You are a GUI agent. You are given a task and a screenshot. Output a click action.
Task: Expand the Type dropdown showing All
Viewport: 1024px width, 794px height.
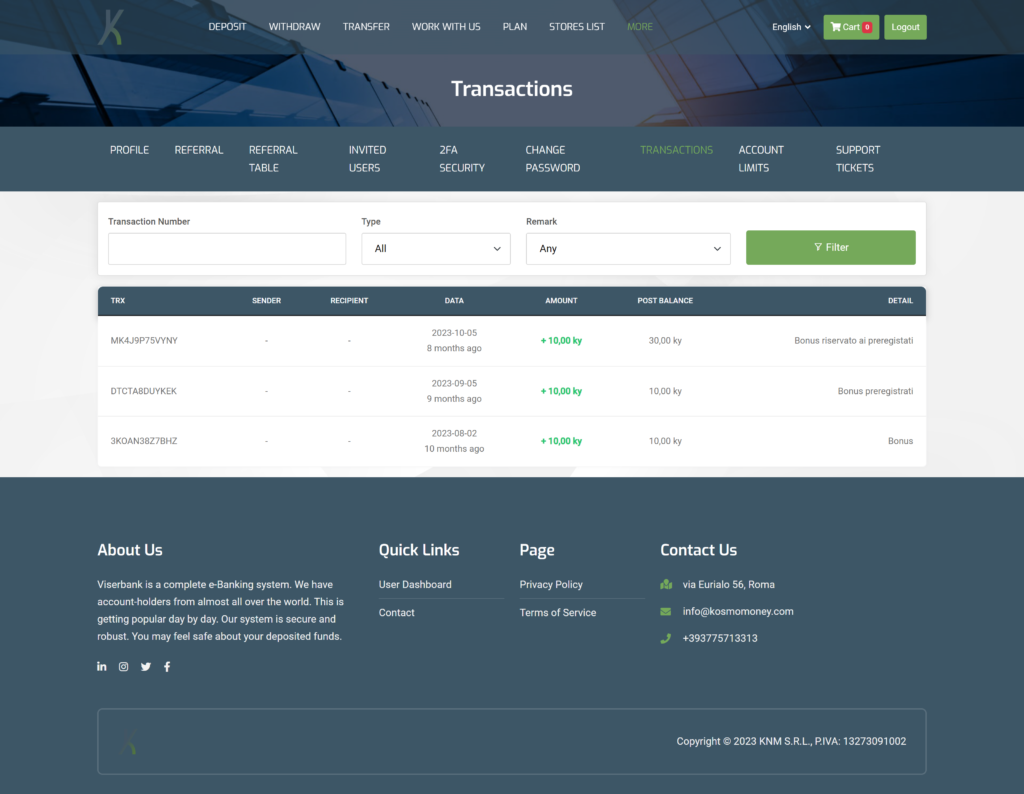435,249
